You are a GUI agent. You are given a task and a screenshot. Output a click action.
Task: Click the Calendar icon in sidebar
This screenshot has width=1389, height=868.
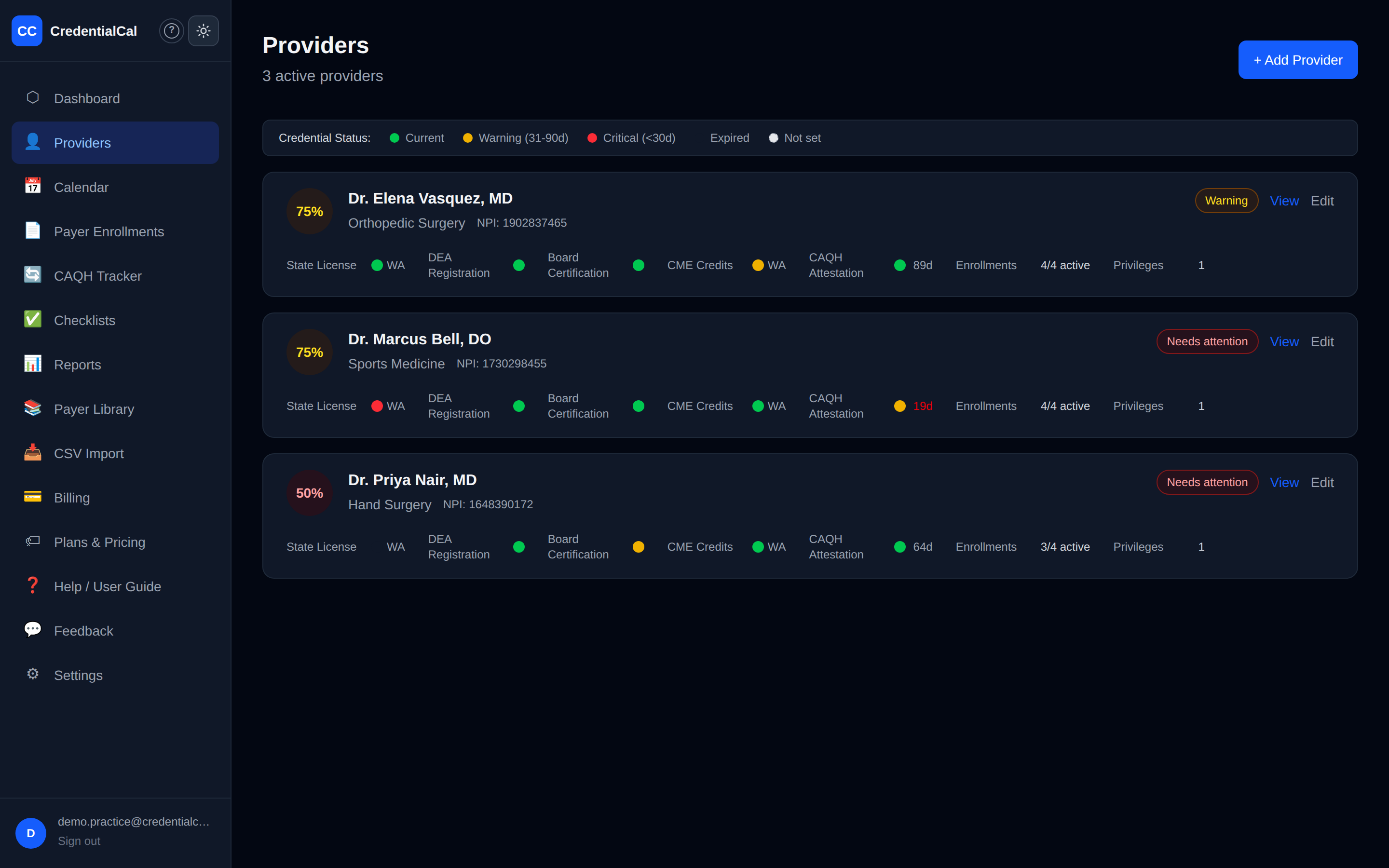[33, 186]
